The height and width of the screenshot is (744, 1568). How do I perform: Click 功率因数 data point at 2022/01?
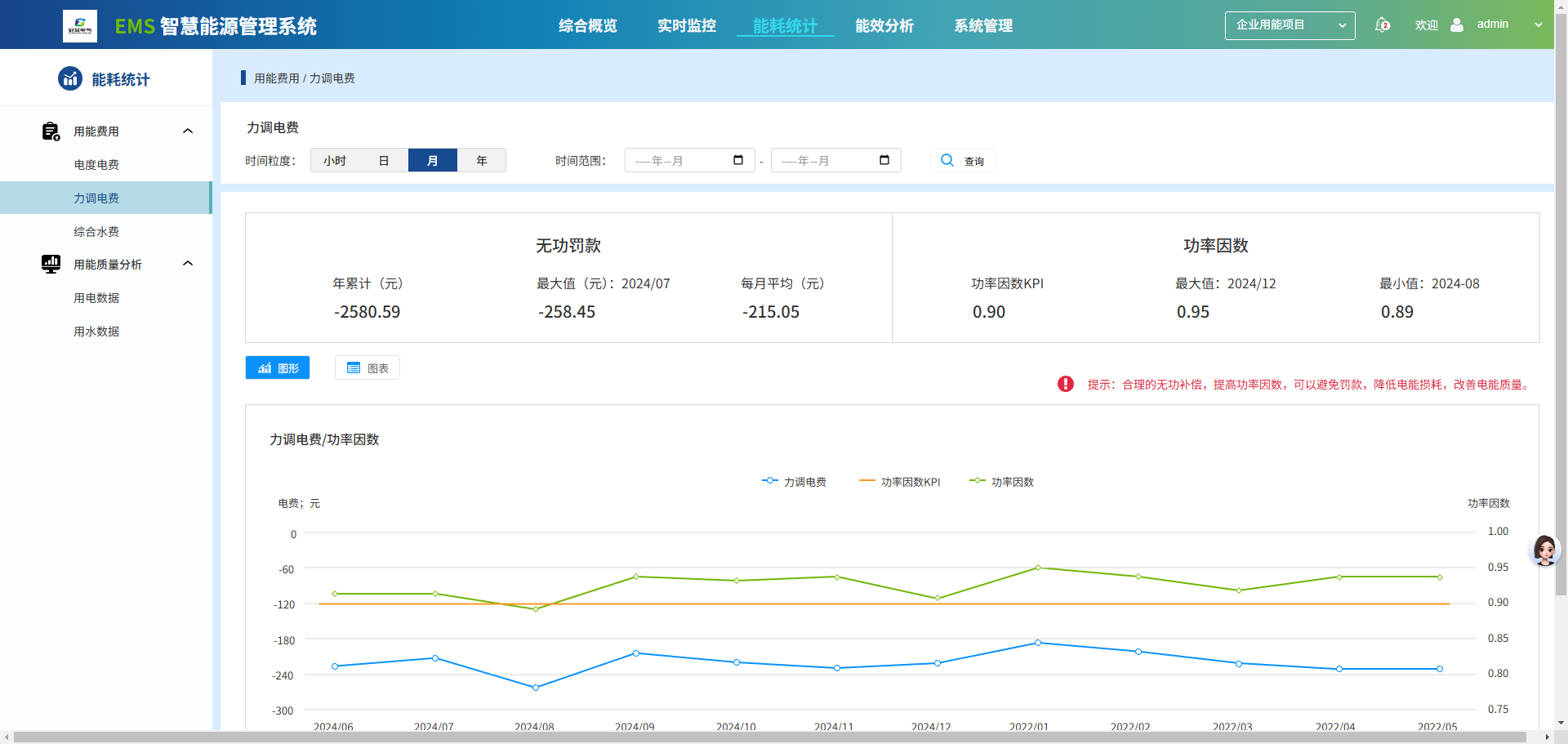tap(1038, 568)
